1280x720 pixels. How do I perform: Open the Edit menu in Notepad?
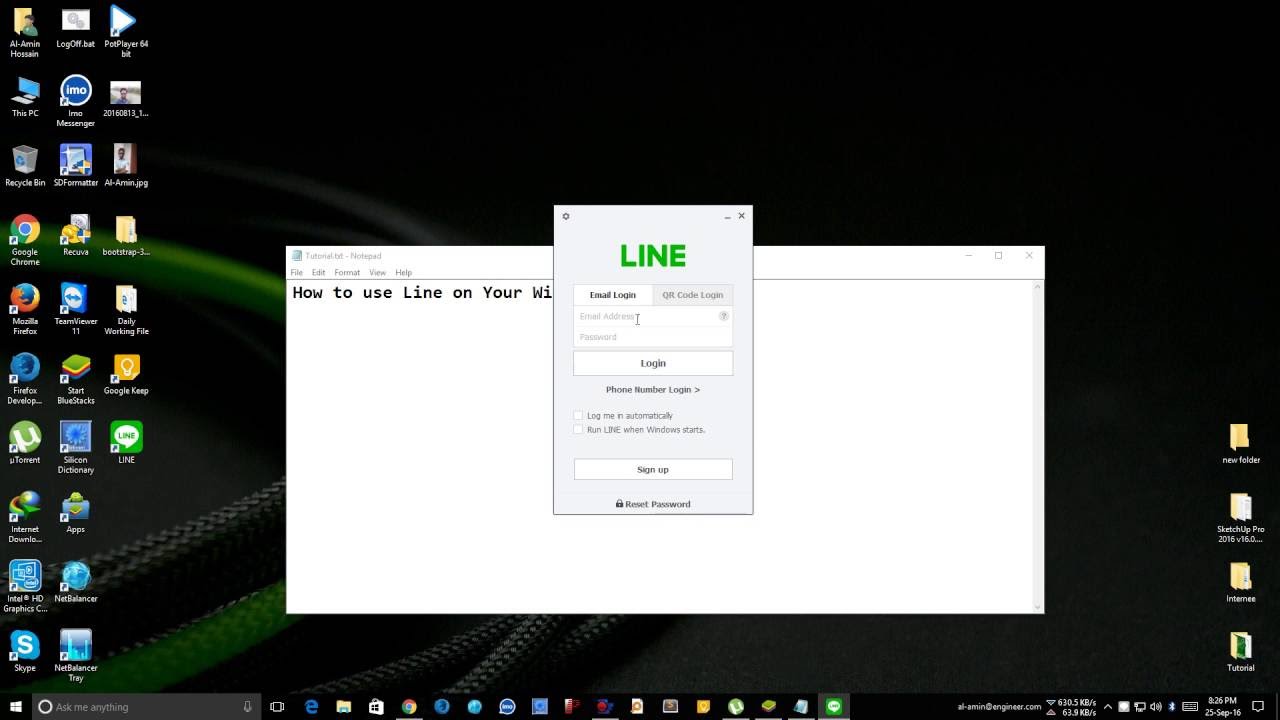tap(318, 272)
